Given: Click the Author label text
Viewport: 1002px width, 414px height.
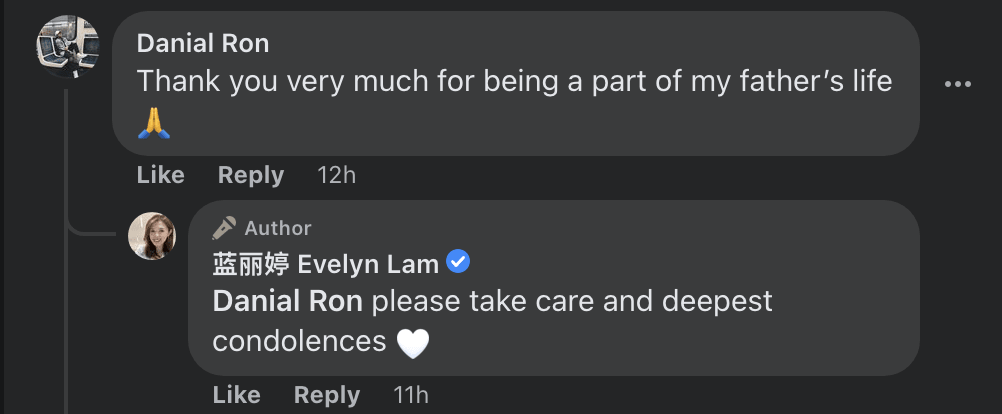Looking at the screenshot, I should coord(278,228).
